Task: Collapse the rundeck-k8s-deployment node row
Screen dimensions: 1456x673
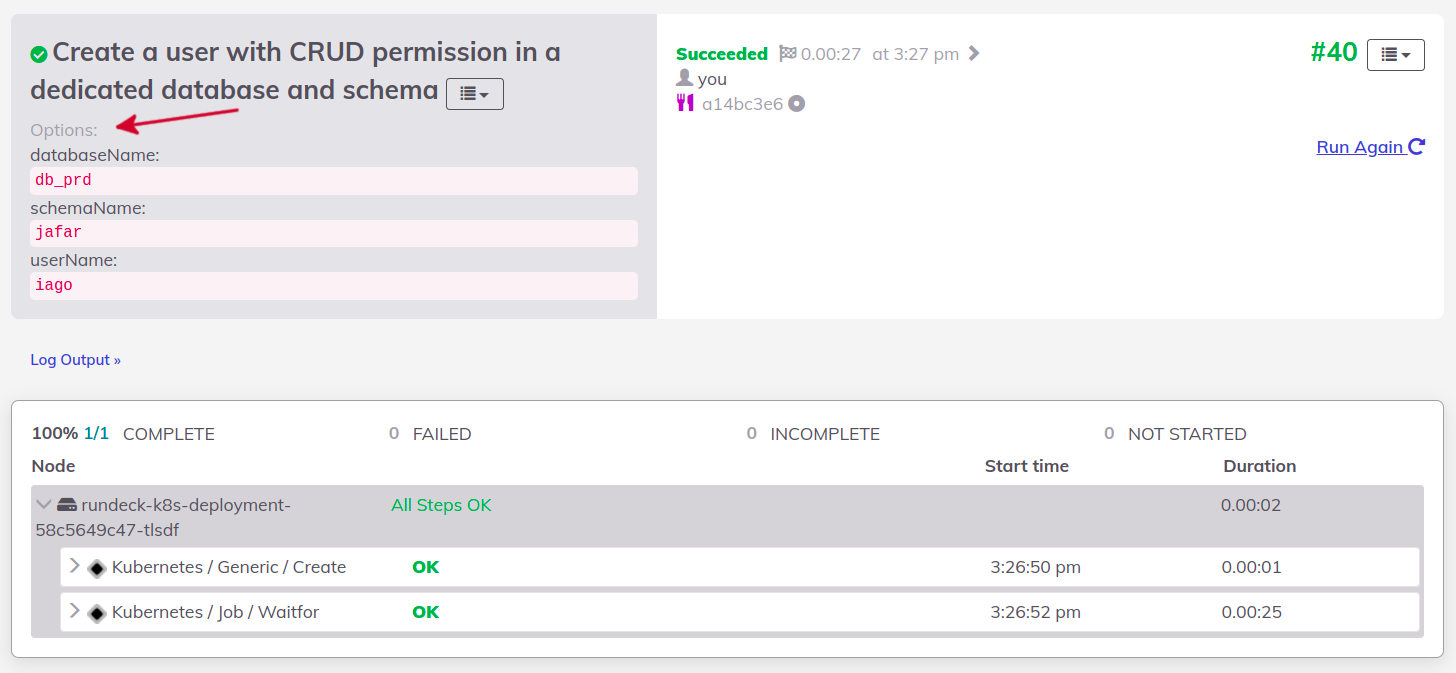Action: coord(43,505)
